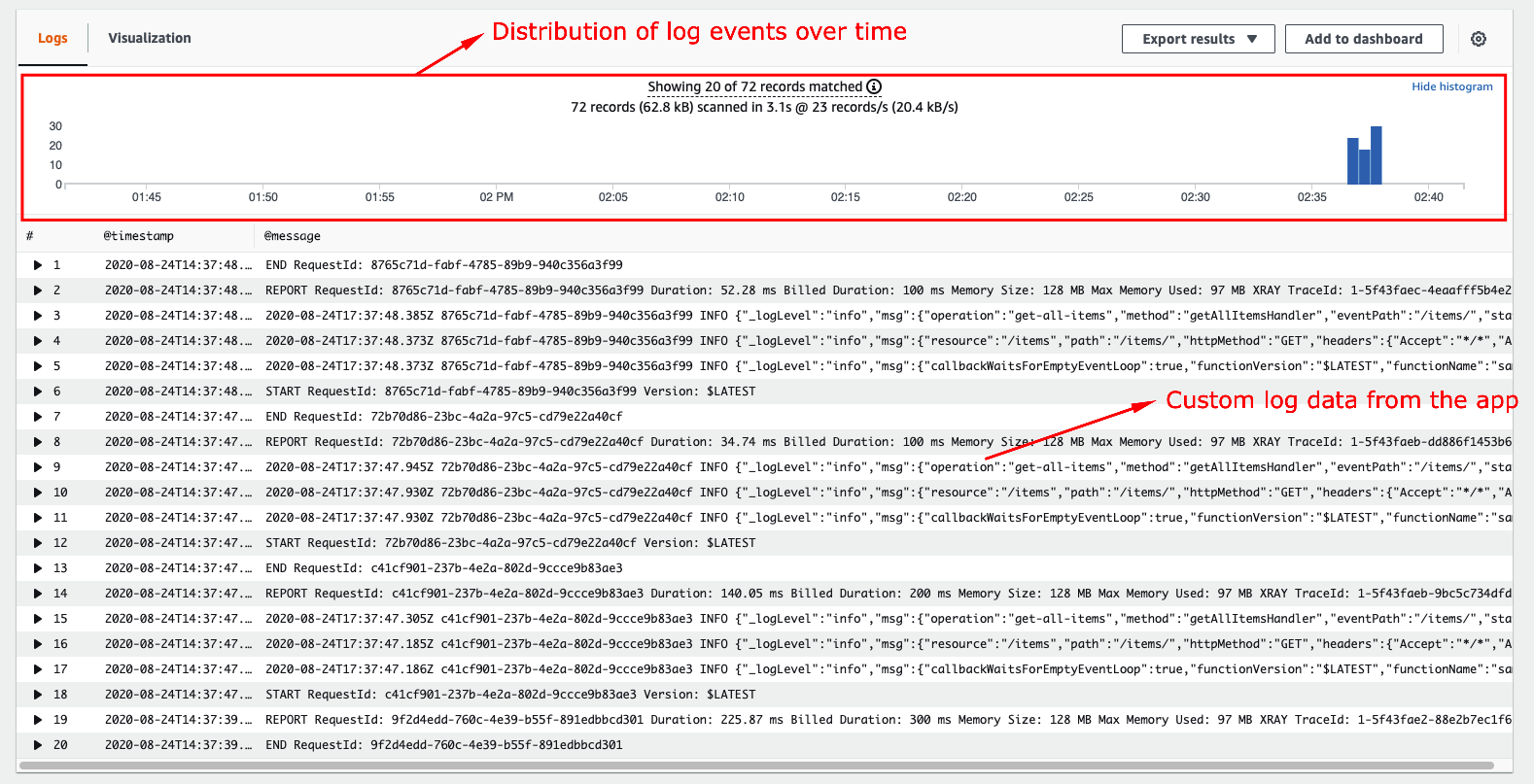The image size is (1534, 784).
Task: Click the tallest histogram bar
Action: [x=1376, y=155]
